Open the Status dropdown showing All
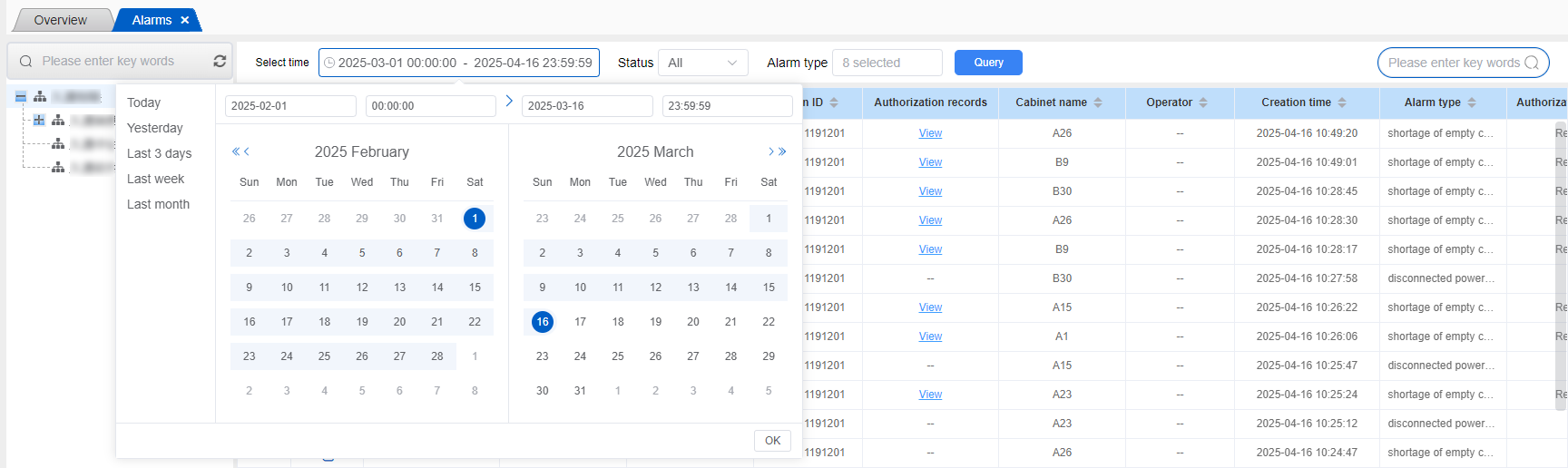 click(702, 63)
